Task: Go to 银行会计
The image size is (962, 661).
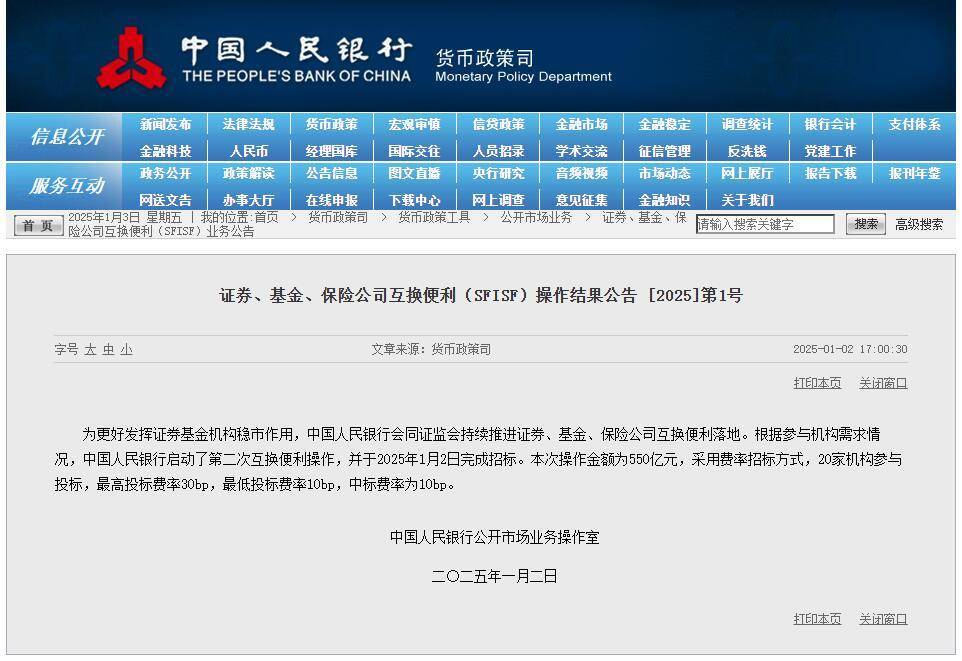Action: click(831, 125)
